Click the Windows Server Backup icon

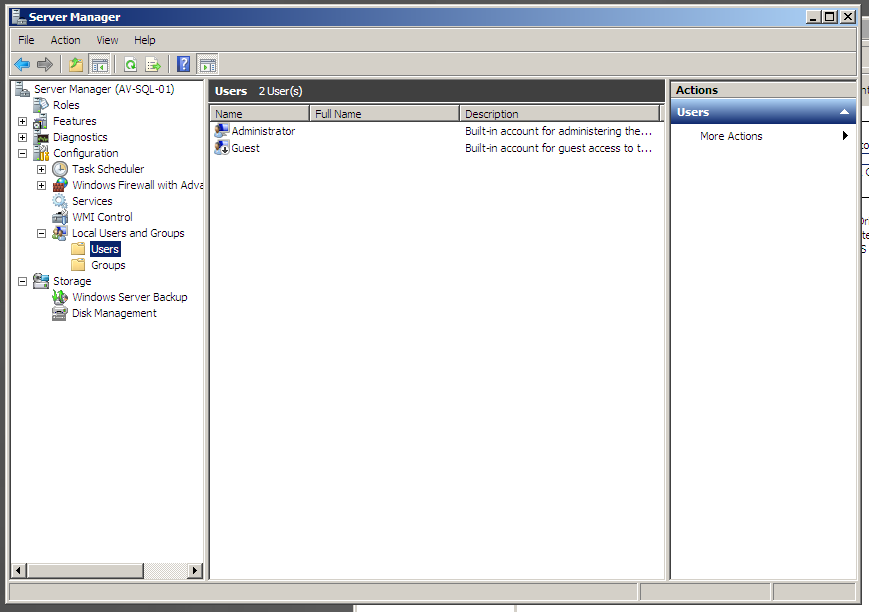60,297
